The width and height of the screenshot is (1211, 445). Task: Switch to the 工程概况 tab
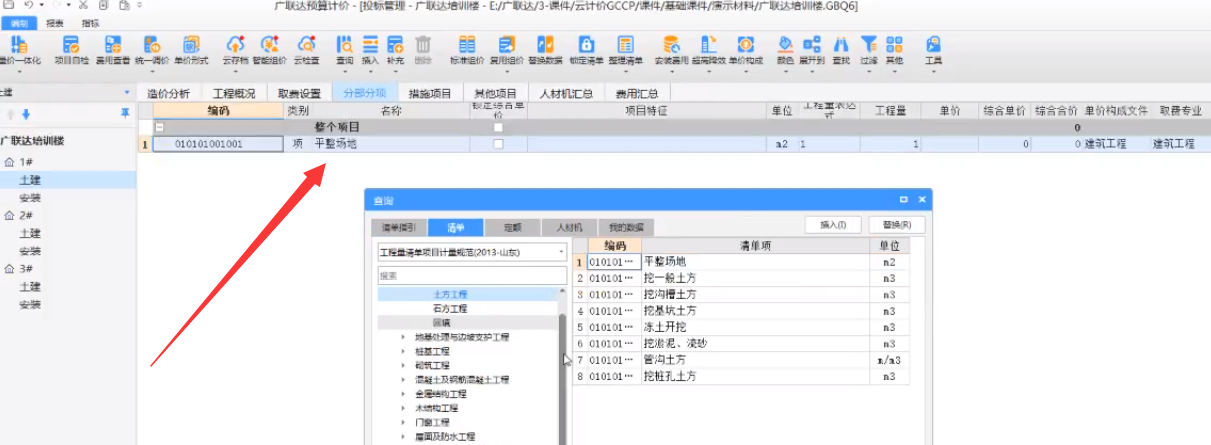click(x=234, y=94)
